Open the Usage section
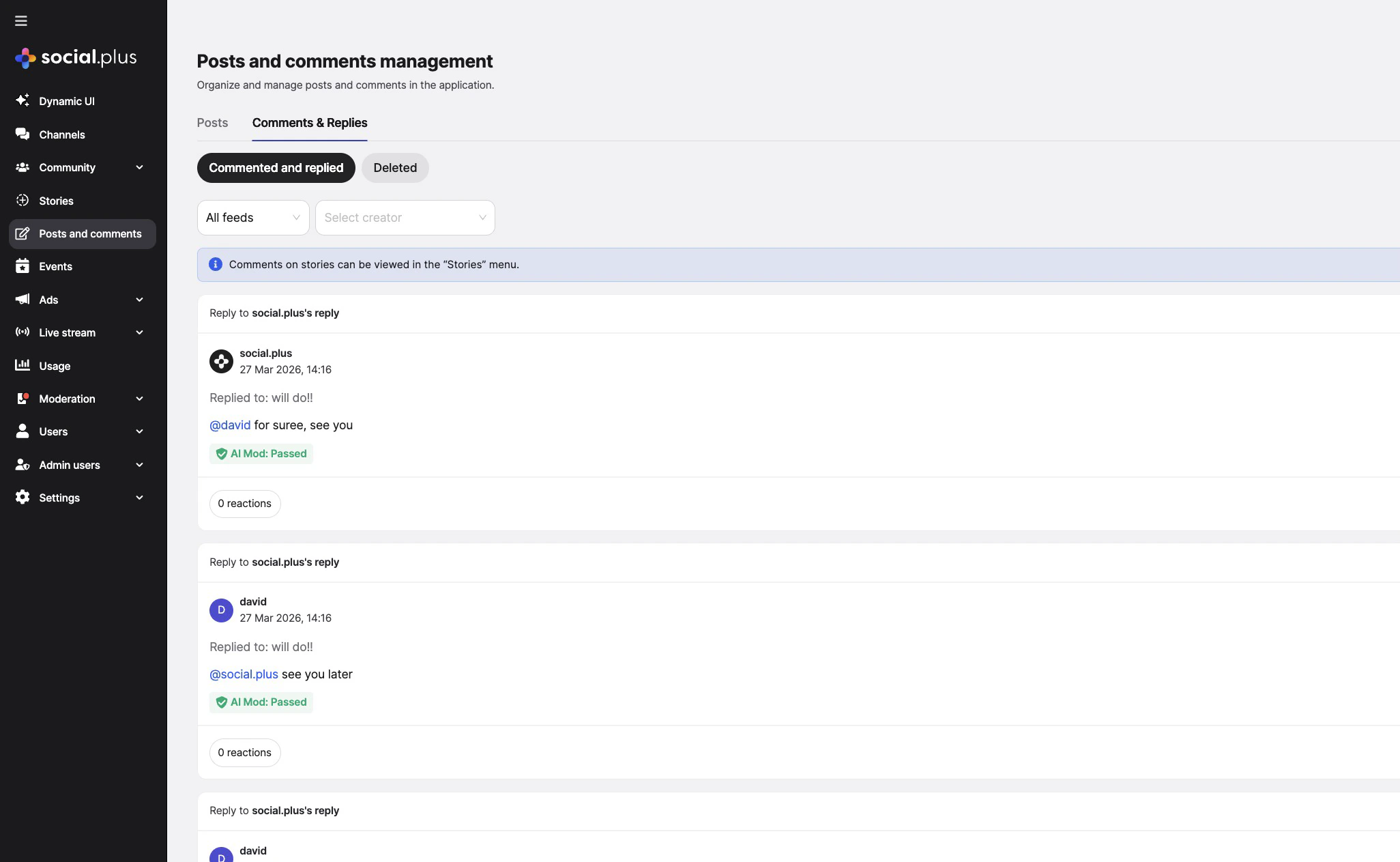The height and width of the screenshot is (862, 1400). click(55, 366)
